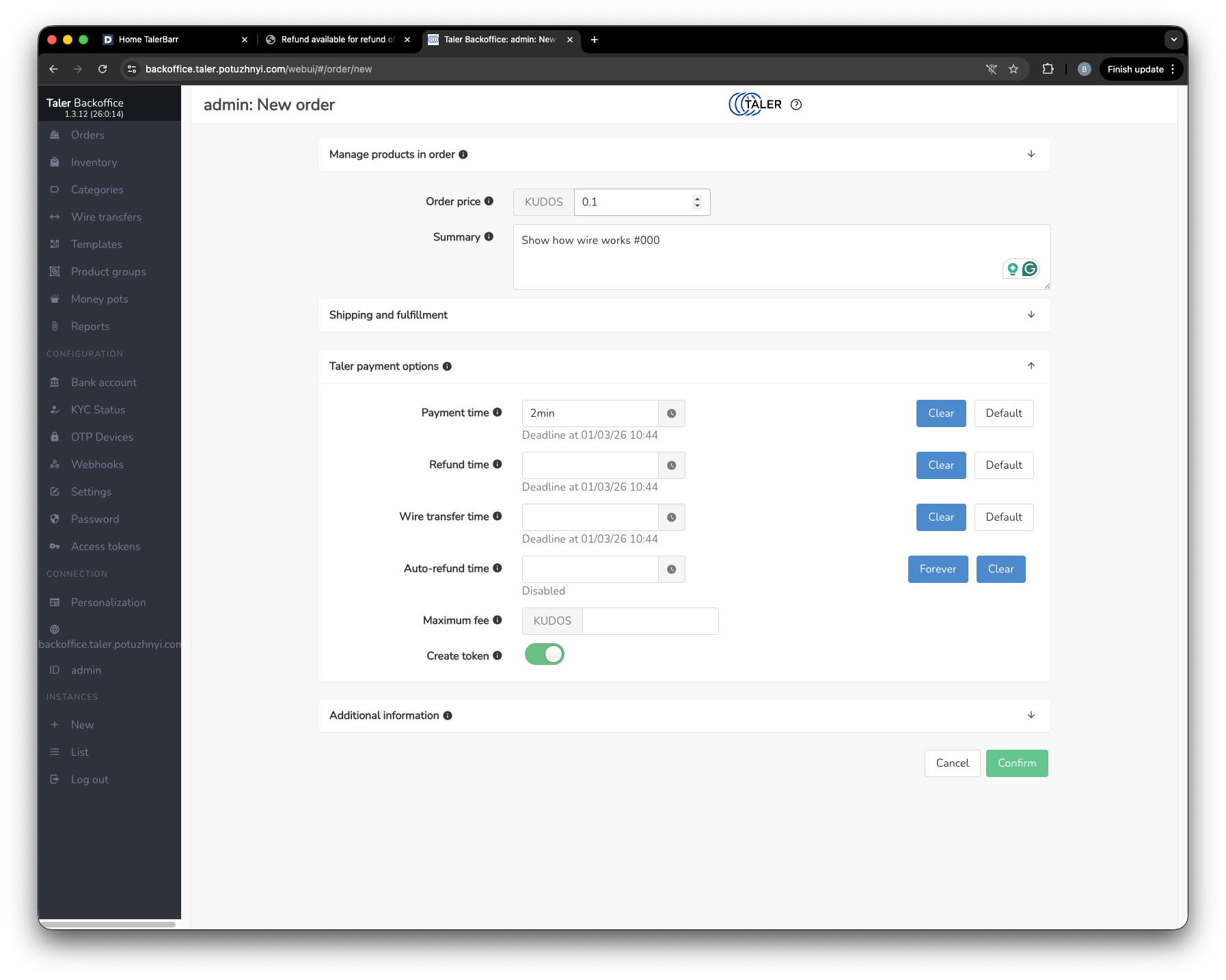Viewport: 1226px width, 980px height.
Task: Click the Payment time clock icon
Action: click(671, 413)
